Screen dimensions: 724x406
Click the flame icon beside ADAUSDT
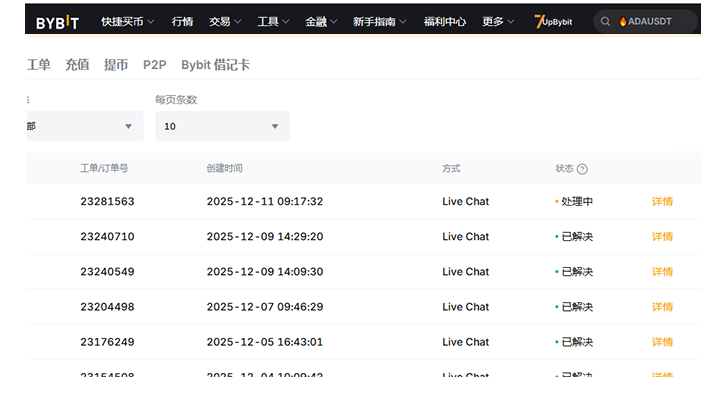(x=622, y=21)
